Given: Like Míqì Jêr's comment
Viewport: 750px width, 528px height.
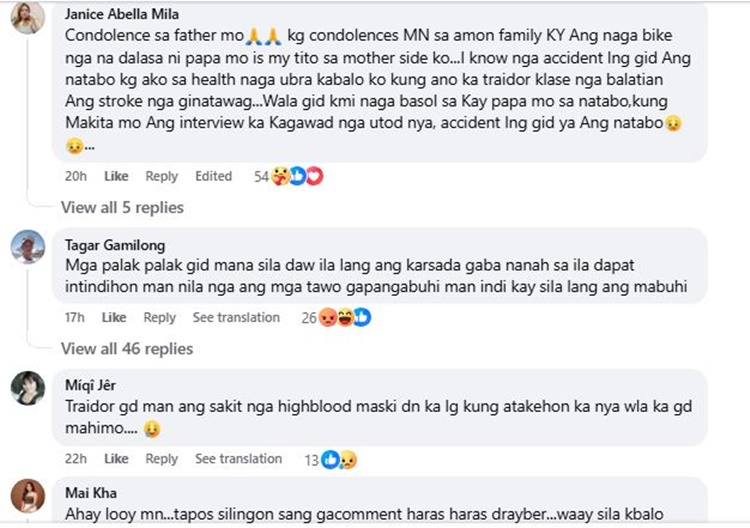Looking at the screenshot, I should point(116,459).
